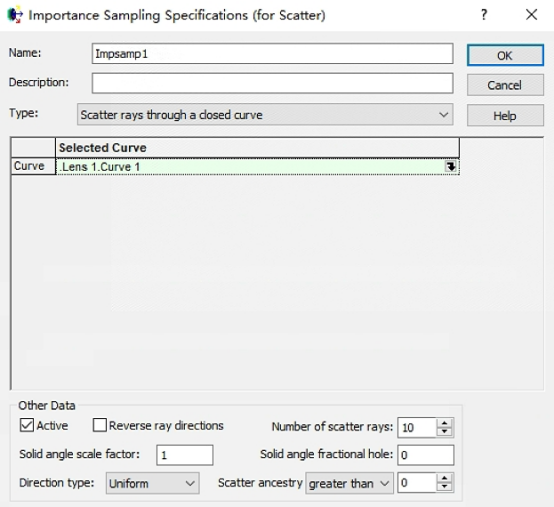Toggle the Active checkbox
Viewport: 554px width, 507px height.
[x=27, y=425]
